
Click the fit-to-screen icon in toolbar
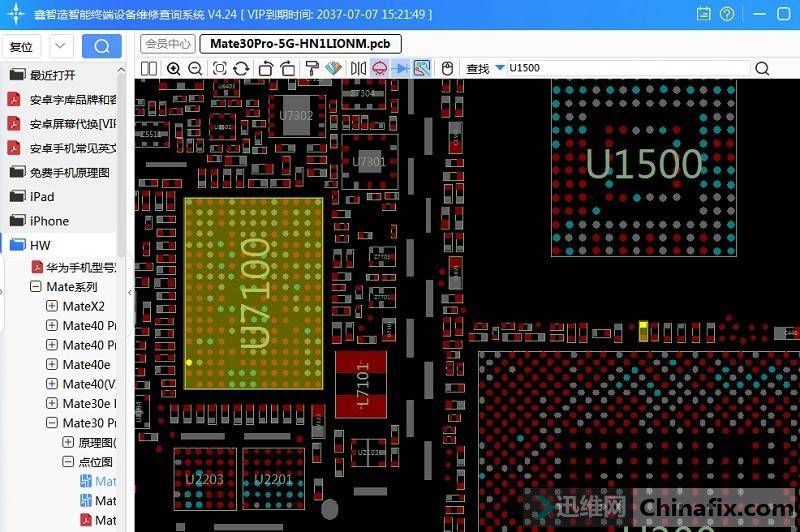[x=218, y=68]
